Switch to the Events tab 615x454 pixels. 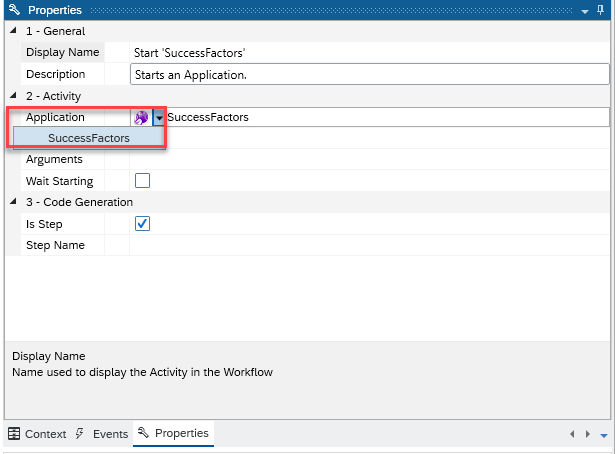[102, 434]
